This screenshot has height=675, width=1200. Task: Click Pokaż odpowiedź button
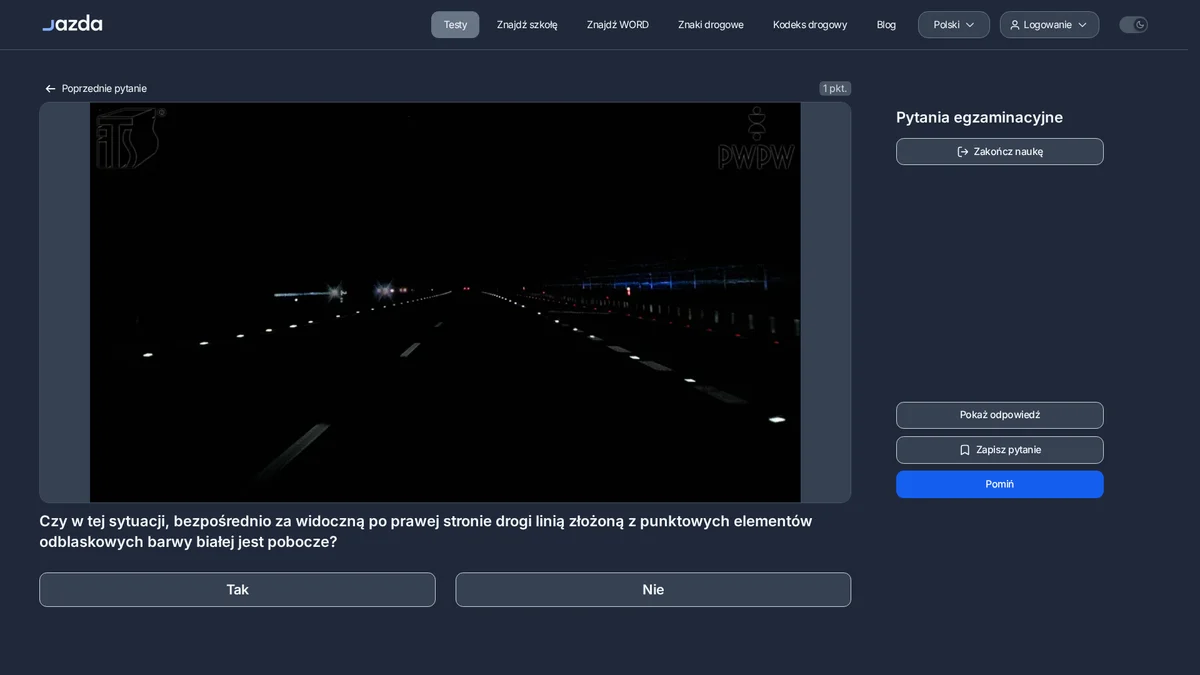1000,415
